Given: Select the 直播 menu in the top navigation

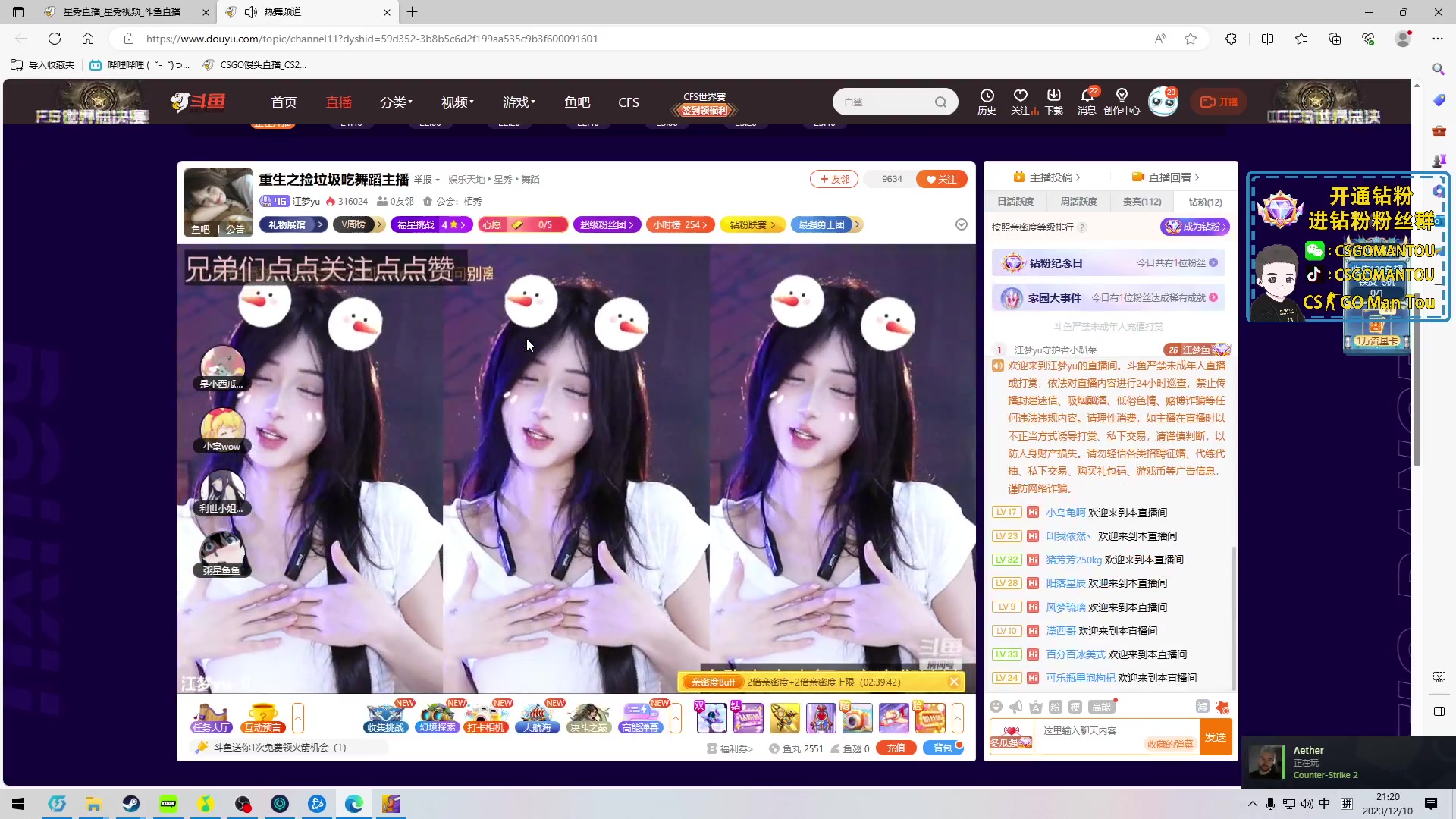Looking at the screenshot, I should pyautogui.click(x=339, y=102).
